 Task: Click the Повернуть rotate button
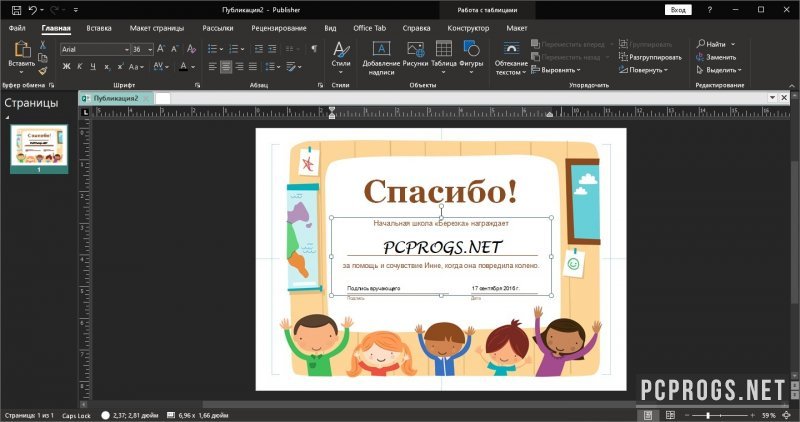click(x=643, y=70)
